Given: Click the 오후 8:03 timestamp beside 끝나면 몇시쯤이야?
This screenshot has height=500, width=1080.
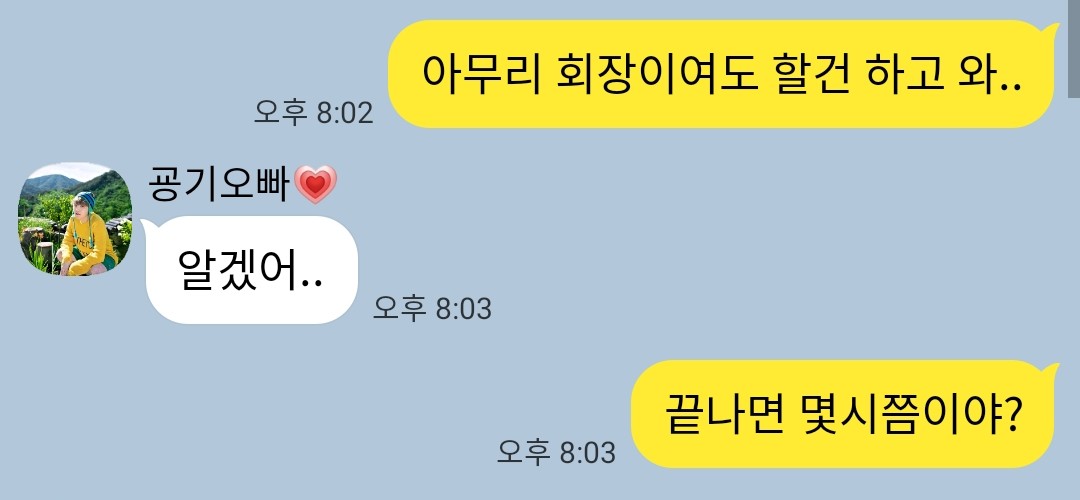Looking at the screenshot, I should [x=557, y=452].
